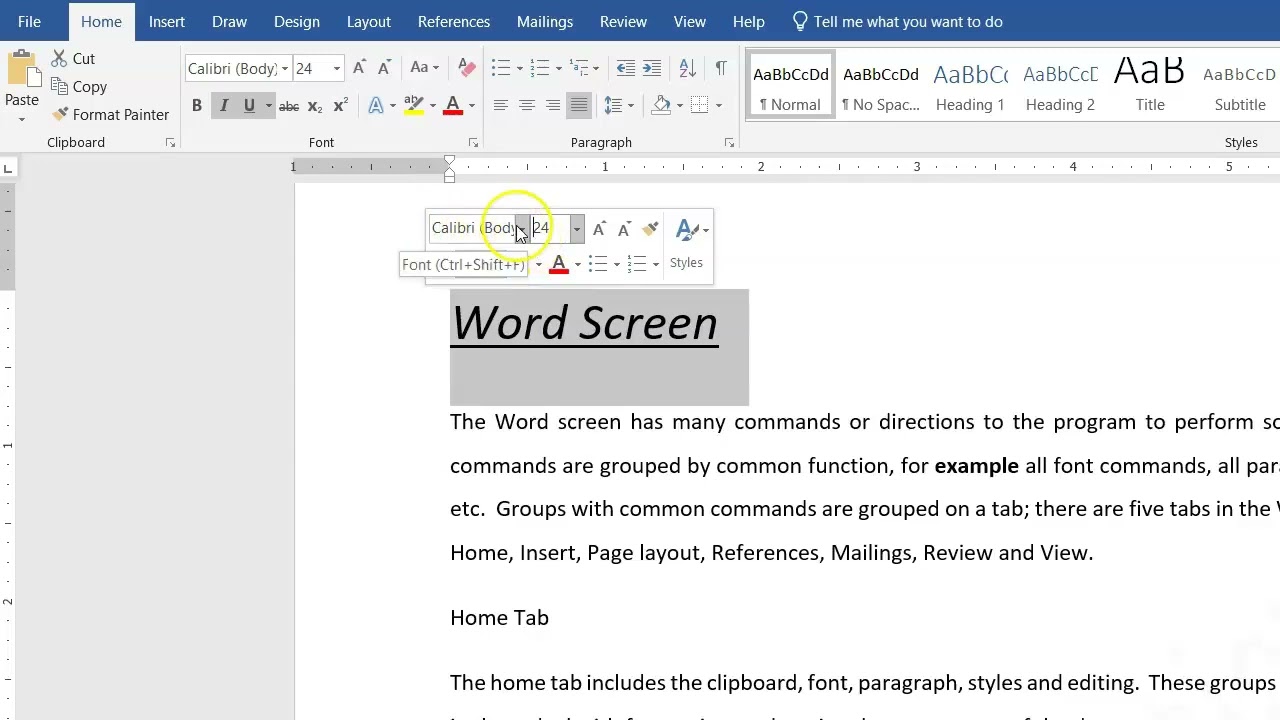Switch to the Design tab
The width and height of the screenshot is (1280, 720).
pyautogui.click(x=297, y=21)
